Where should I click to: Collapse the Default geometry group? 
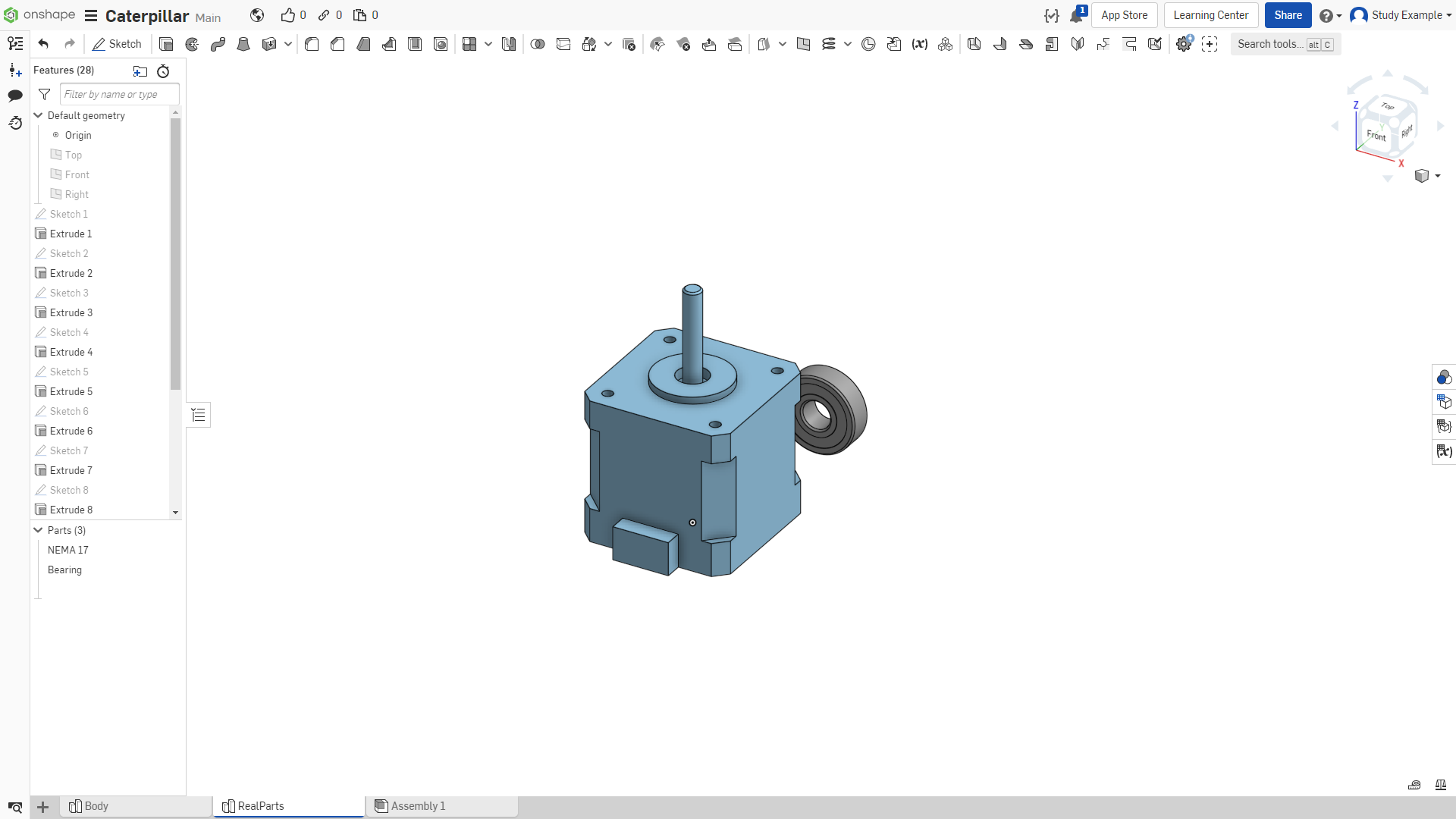point(38,115)
